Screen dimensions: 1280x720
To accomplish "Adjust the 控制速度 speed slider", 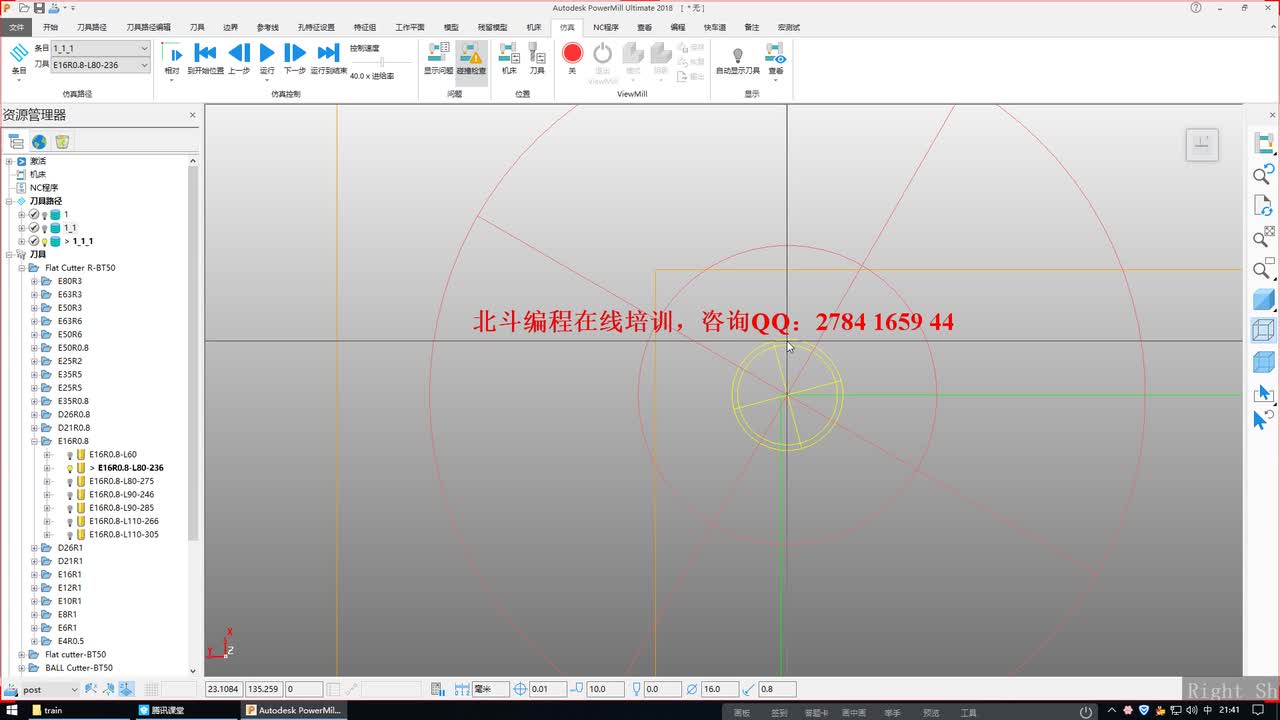I will [381, 62].
